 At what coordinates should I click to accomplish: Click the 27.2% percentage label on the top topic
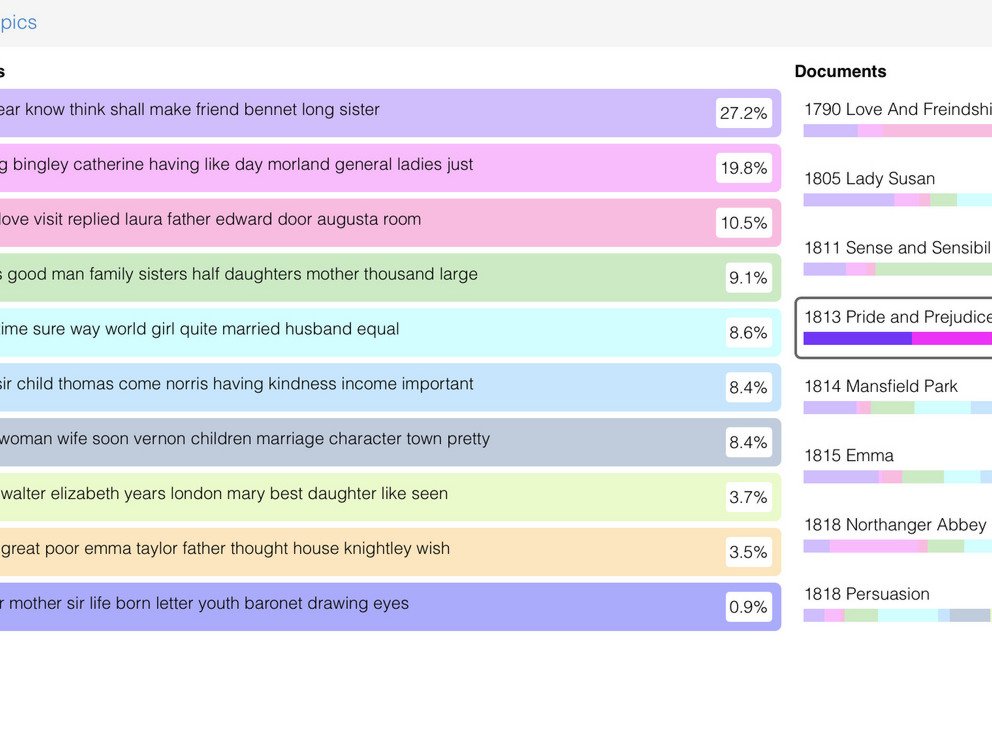[x=745, y=113]
